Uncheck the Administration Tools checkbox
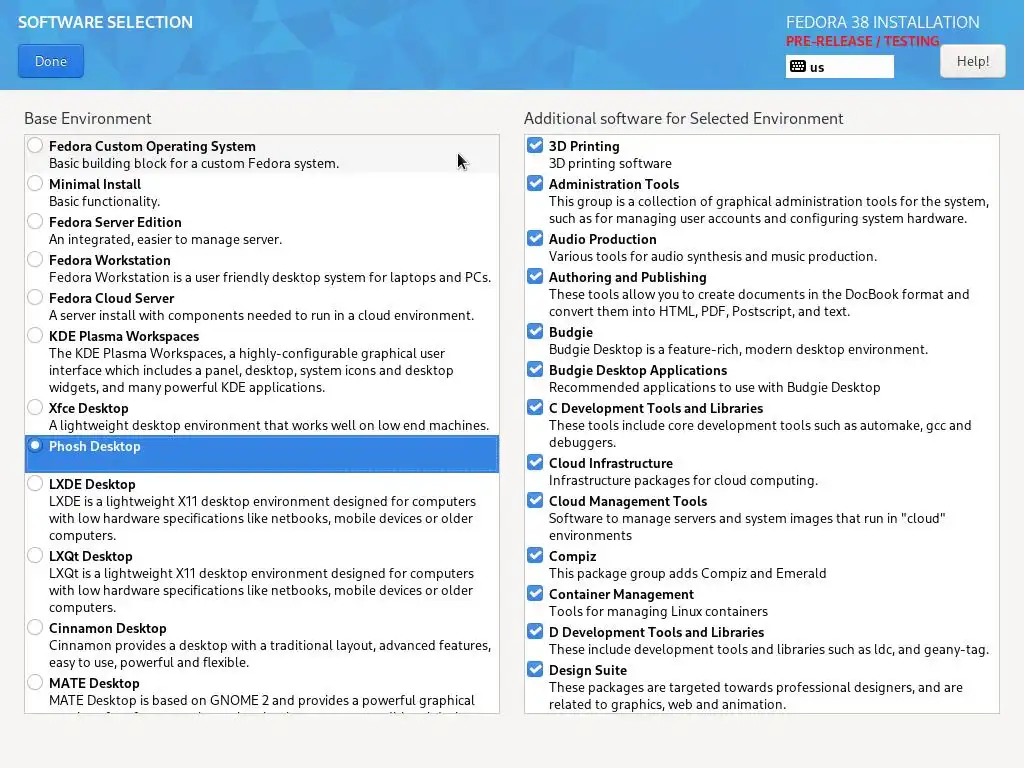 tap(535, 183)
